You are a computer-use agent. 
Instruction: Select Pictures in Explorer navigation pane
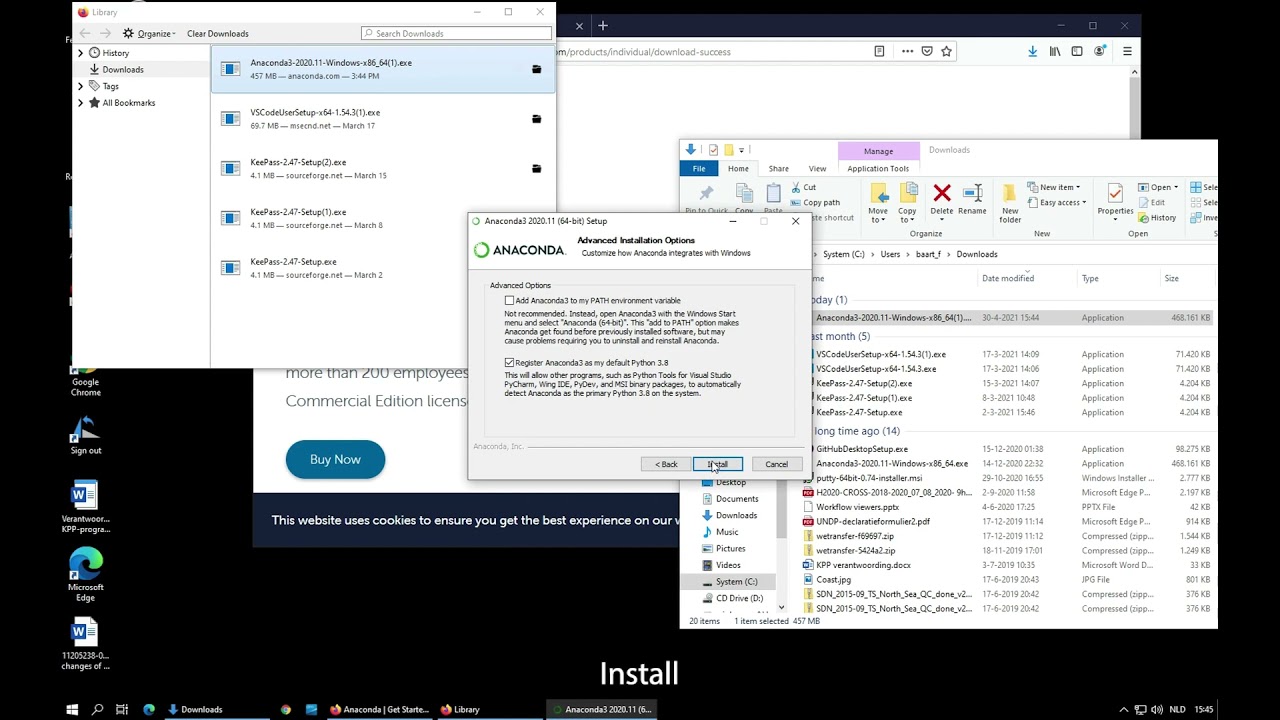click(x=730, y=548)
